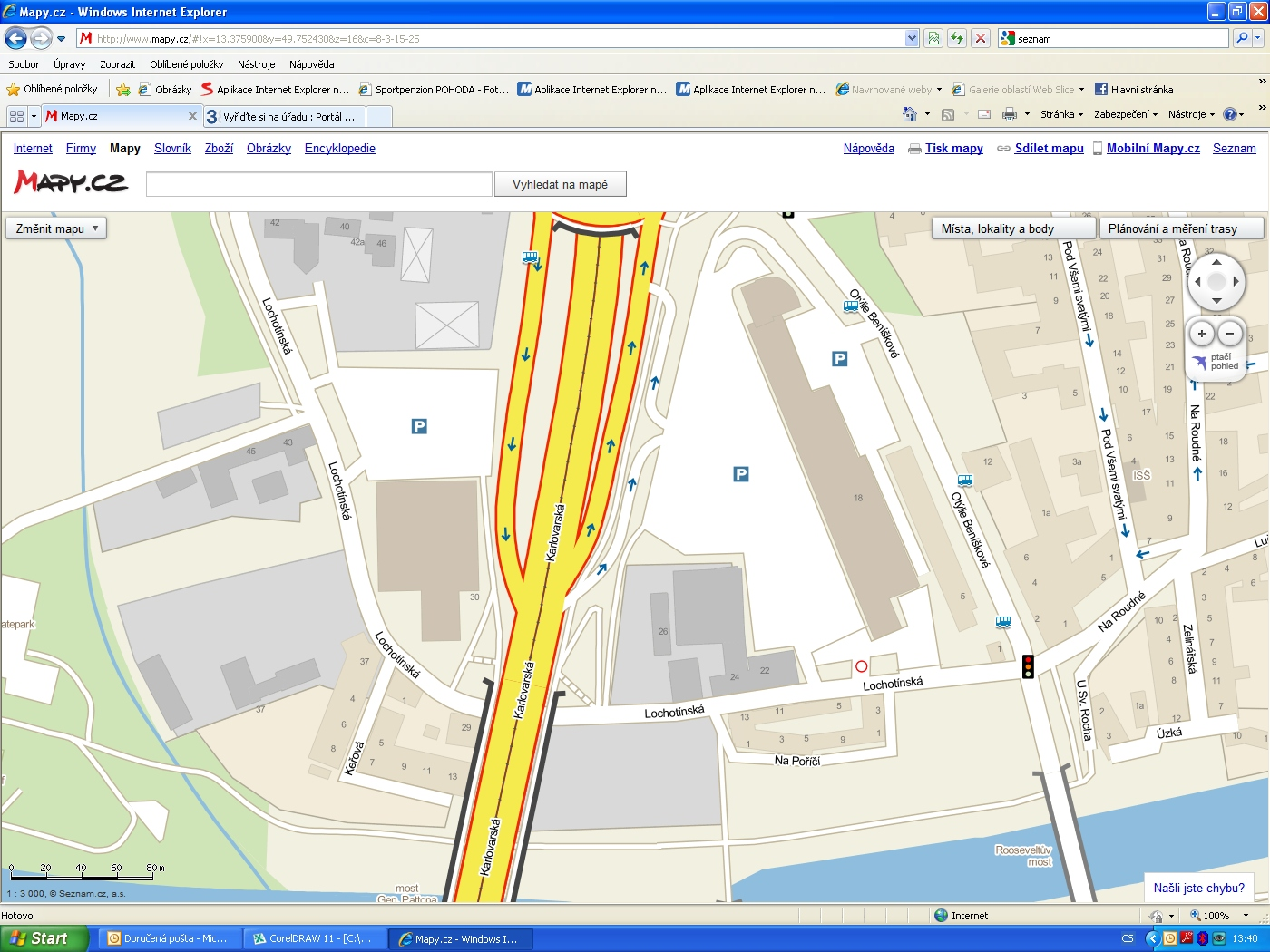Click the Quick Tabs icon
This screenshot has width=1270, height=952.
tap(16, 116)
